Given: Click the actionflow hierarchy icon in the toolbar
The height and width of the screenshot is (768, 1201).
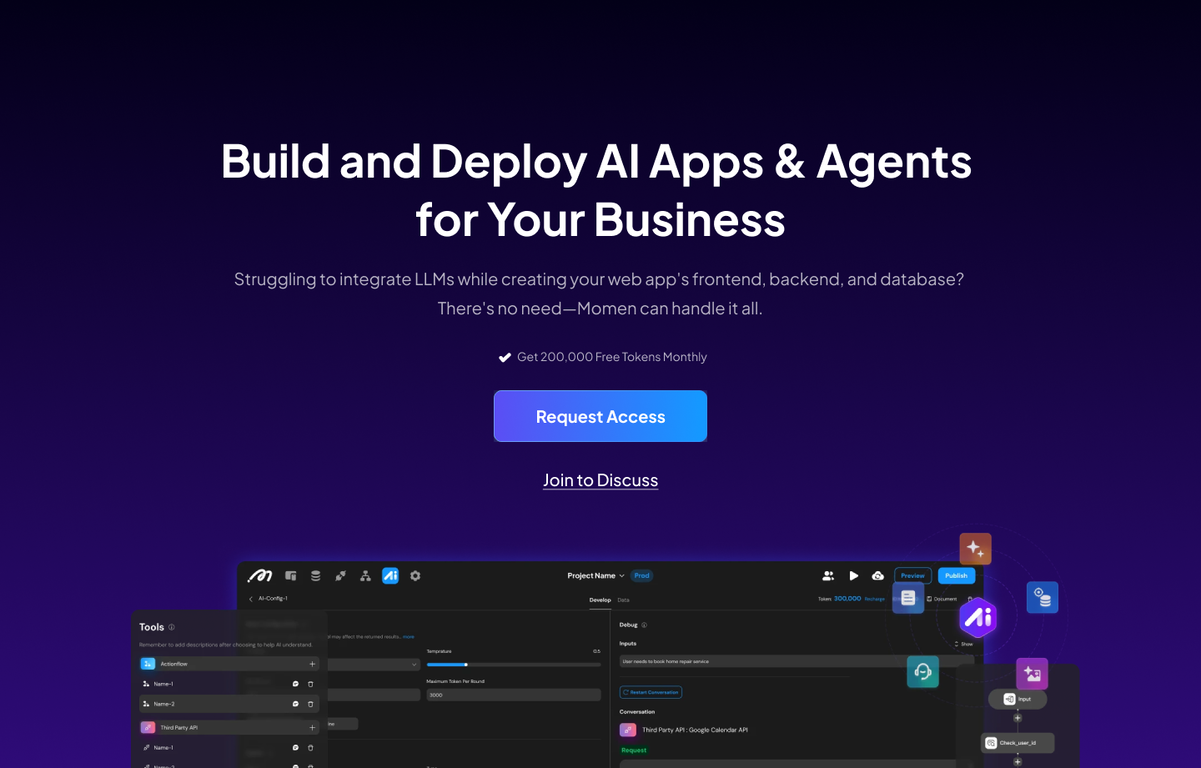Looking at the screenshot, I should click(365, 576).
